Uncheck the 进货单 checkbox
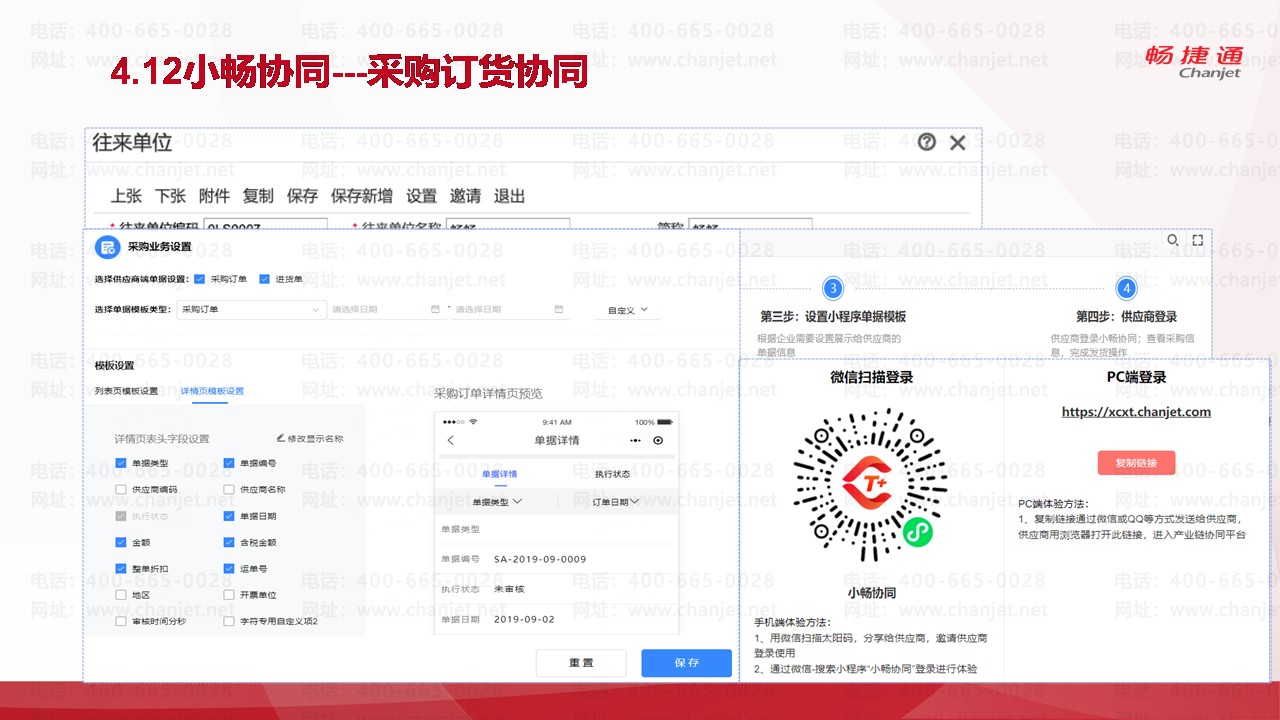This screenshot has width=1280, height=720. (265, 279)
